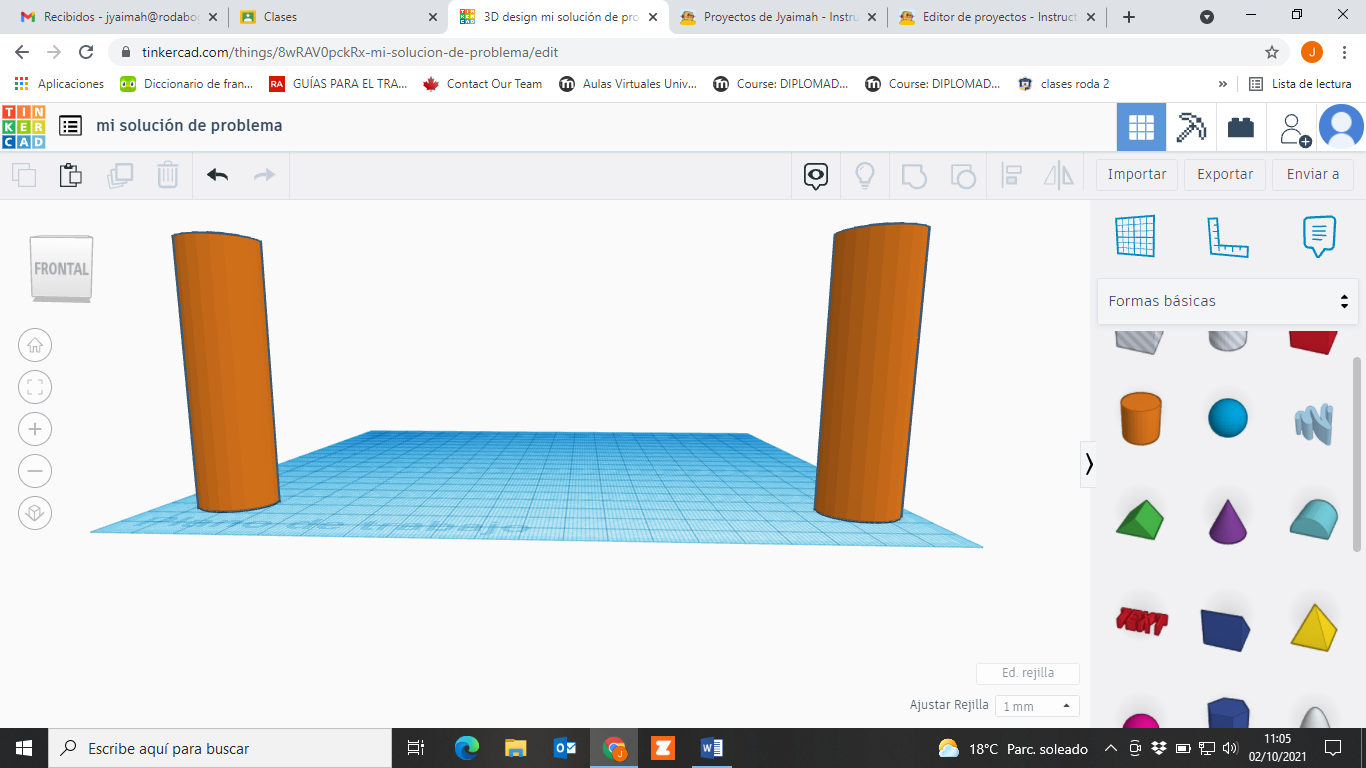Click the Ed. rejilla button
The height and width of the screenshot is (768, 1366).
point(1028,673)
